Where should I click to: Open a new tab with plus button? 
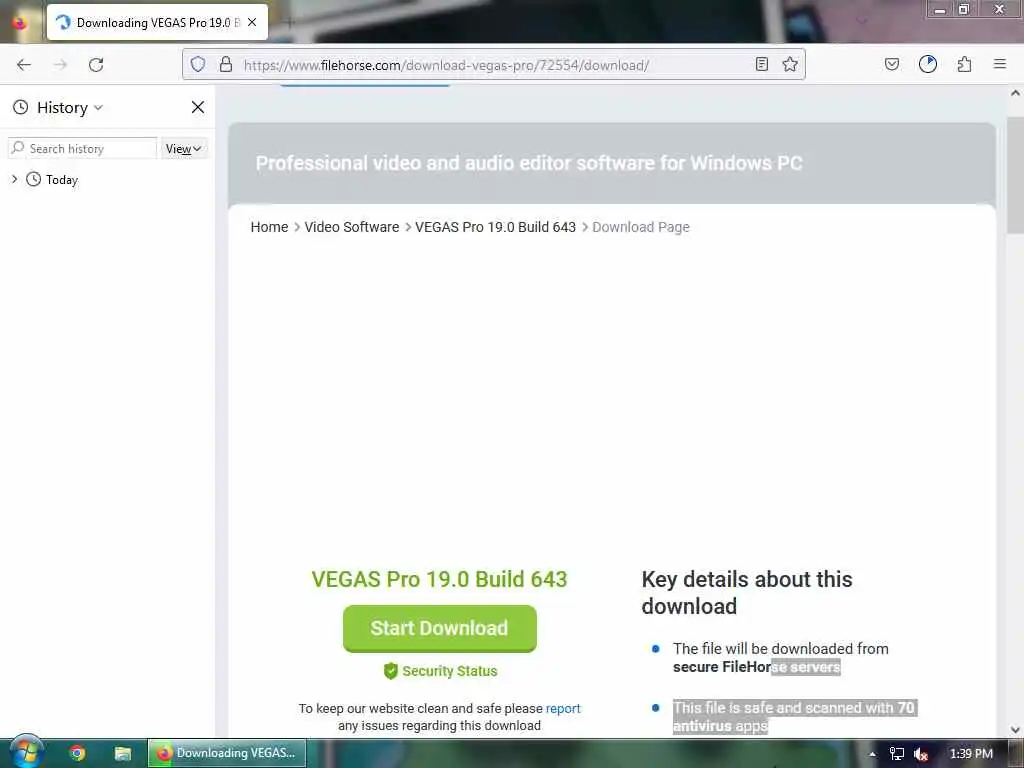[289, 22]
